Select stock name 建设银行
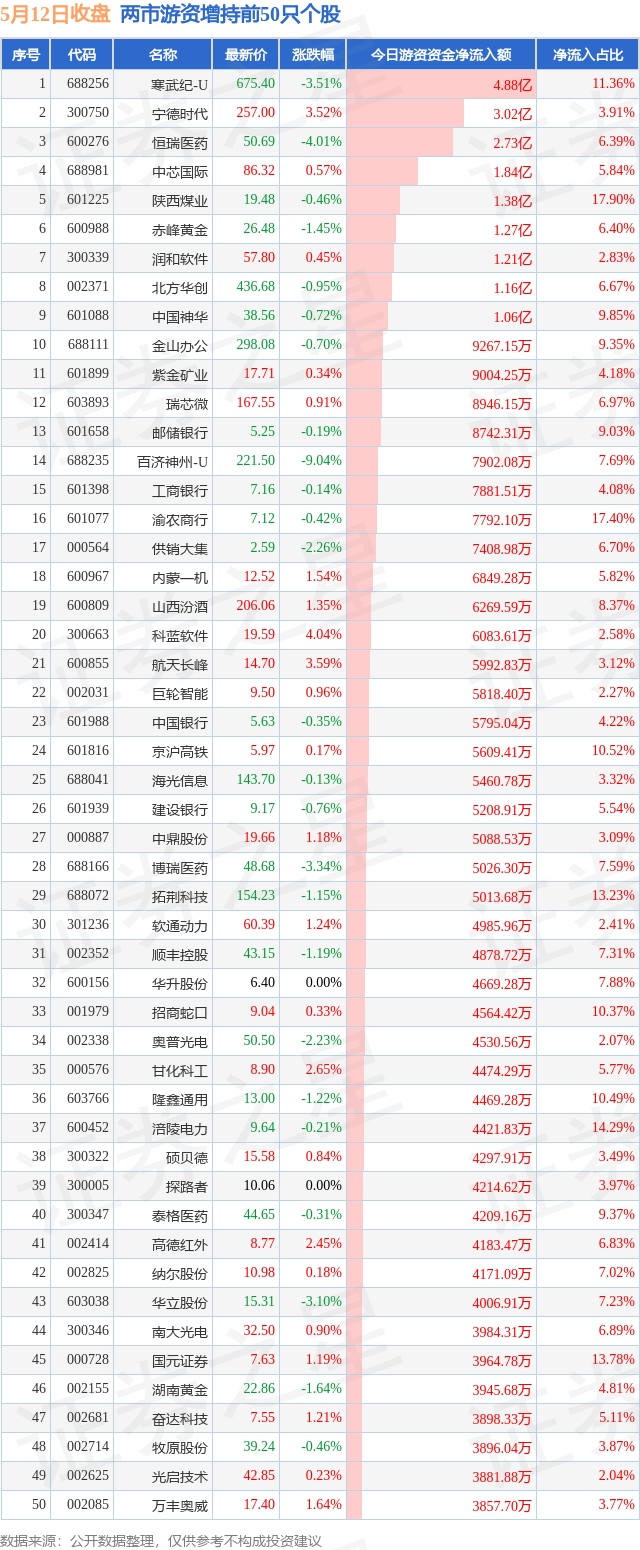 point(179,809)
